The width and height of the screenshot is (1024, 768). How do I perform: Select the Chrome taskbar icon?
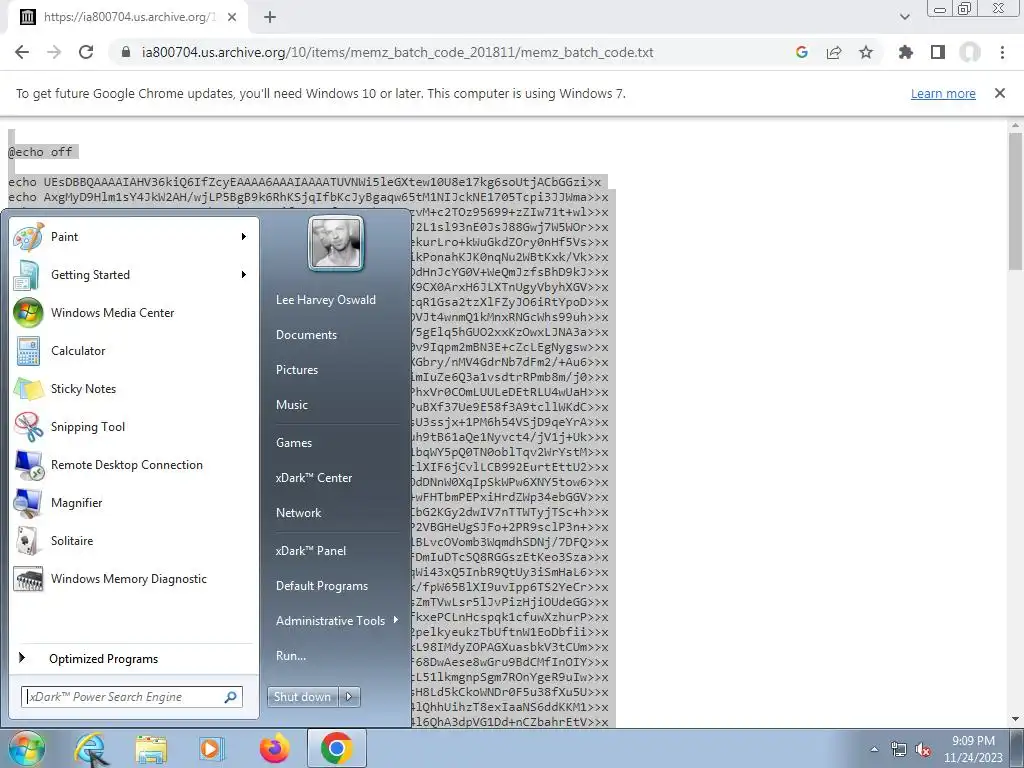pos(336,748)
